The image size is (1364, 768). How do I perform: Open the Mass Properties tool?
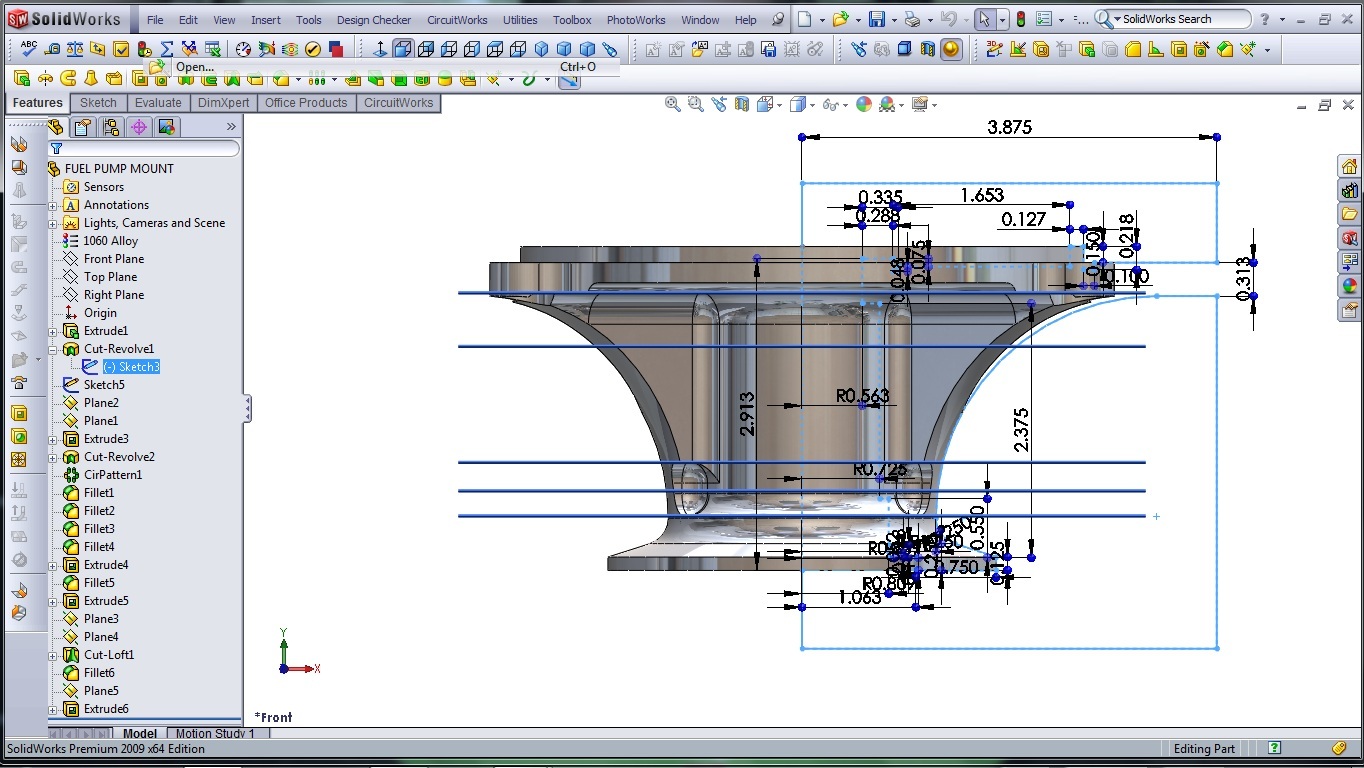(x=76, y=48)
